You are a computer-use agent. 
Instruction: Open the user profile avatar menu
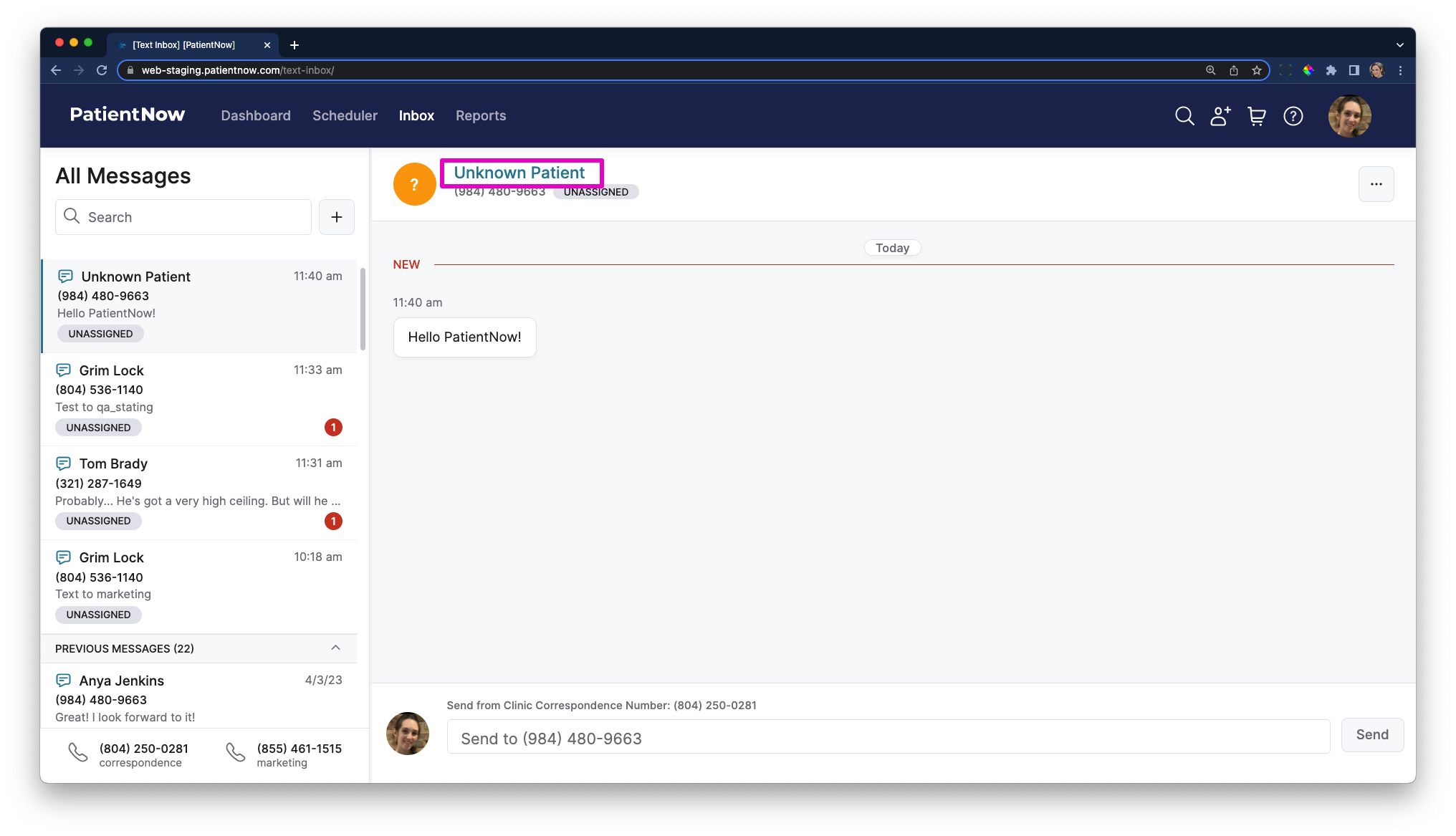coord(1349,116)
